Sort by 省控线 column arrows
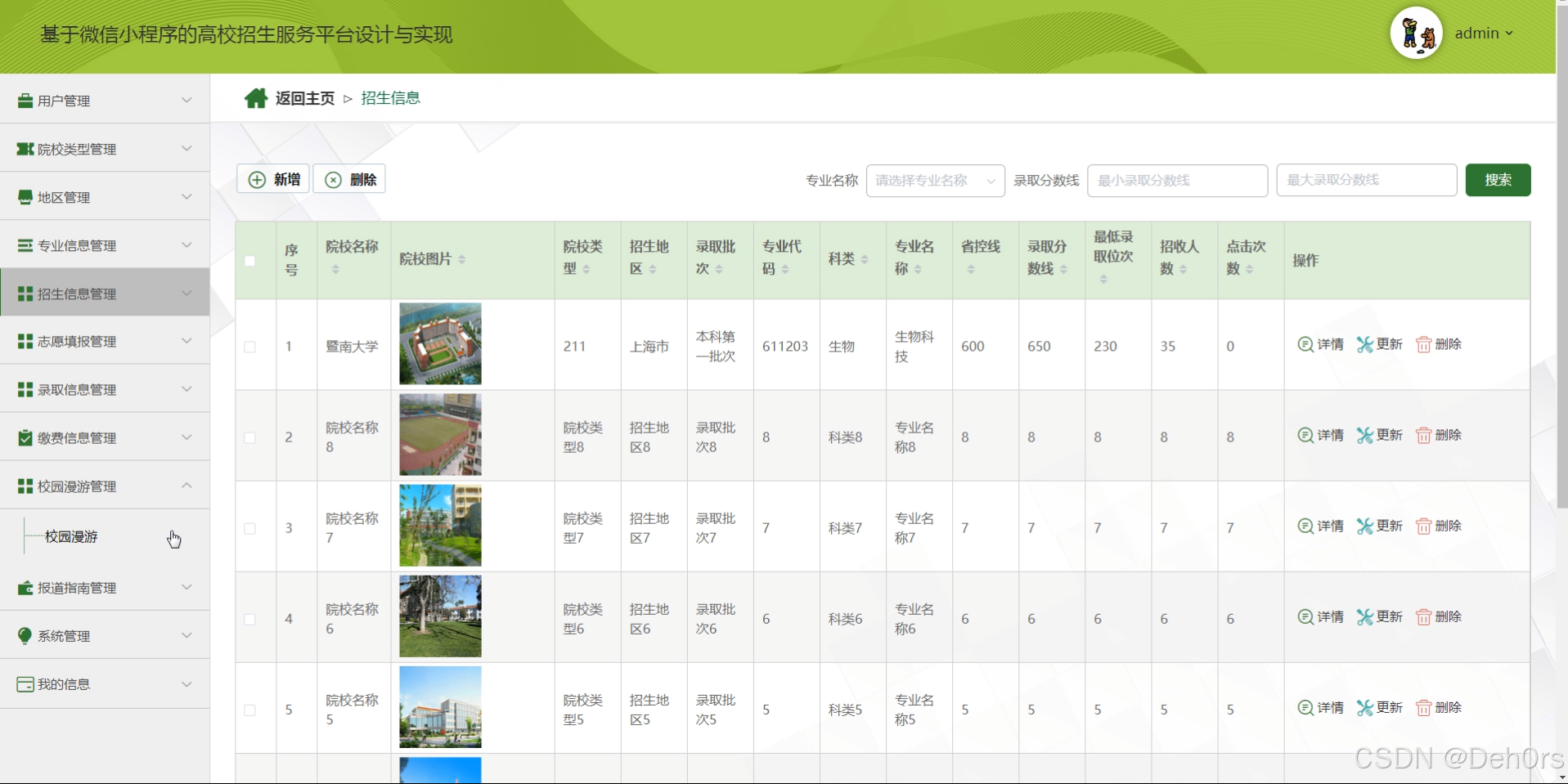This screenshot has height=784, width=1568. tap(971, 269)
